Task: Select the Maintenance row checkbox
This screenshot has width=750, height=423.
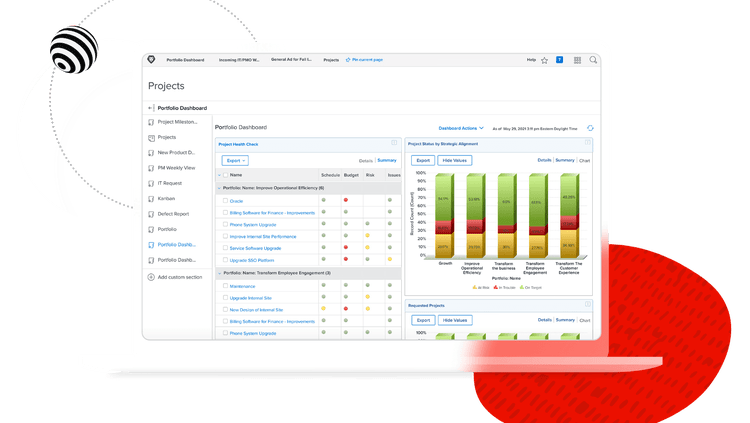Action: coord(225,285)
